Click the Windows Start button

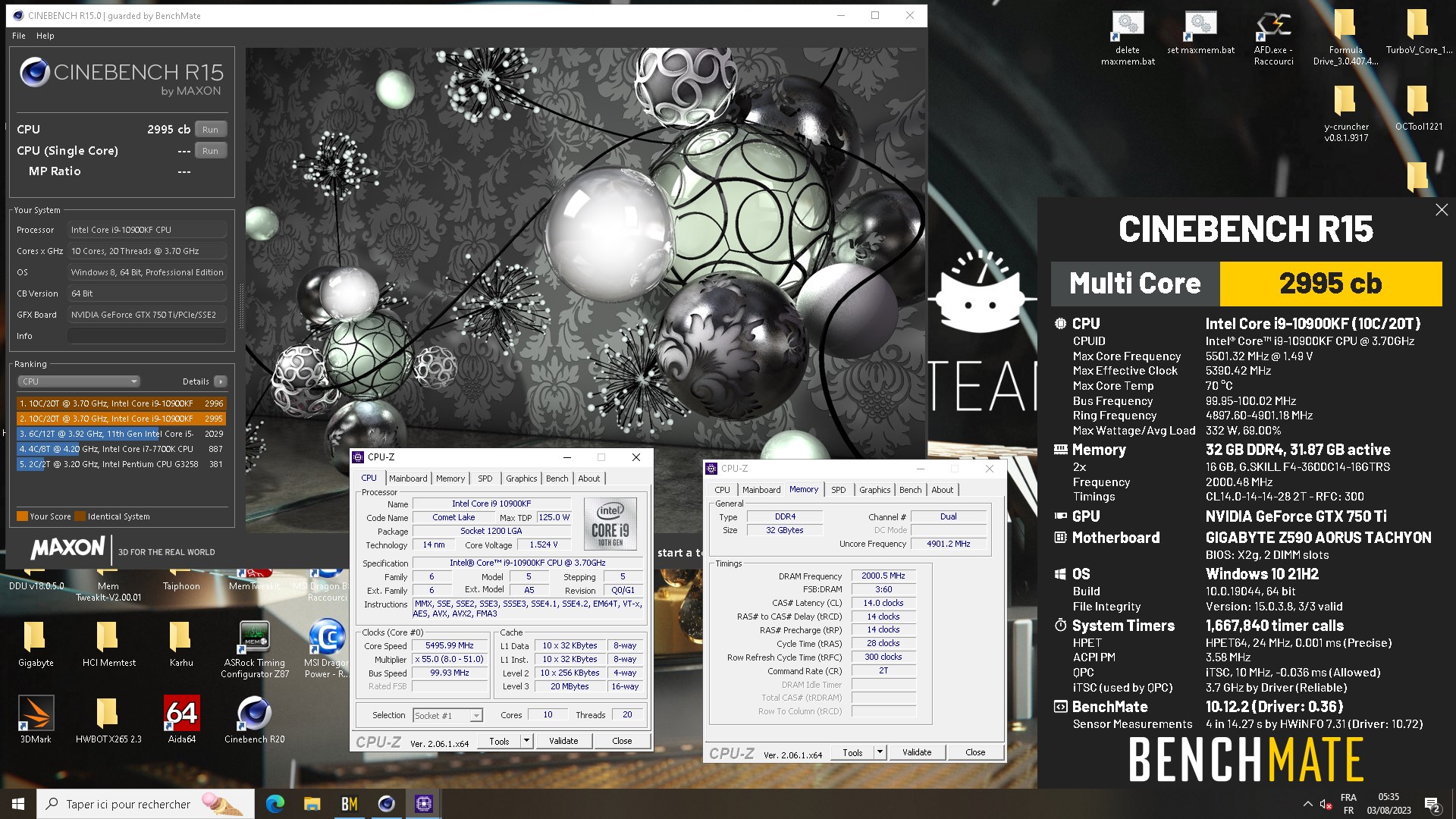pyautogui.click(x=18, y=804)
